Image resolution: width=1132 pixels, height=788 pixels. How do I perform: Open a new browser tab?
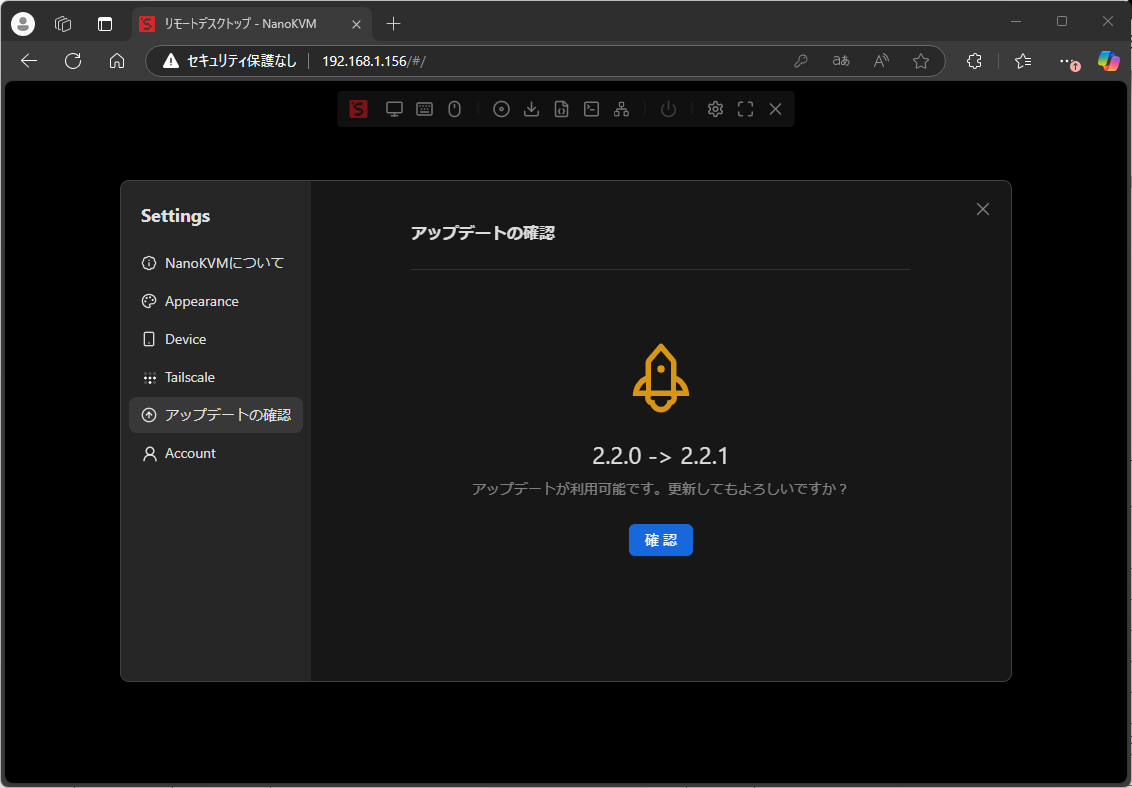(394, 24)
